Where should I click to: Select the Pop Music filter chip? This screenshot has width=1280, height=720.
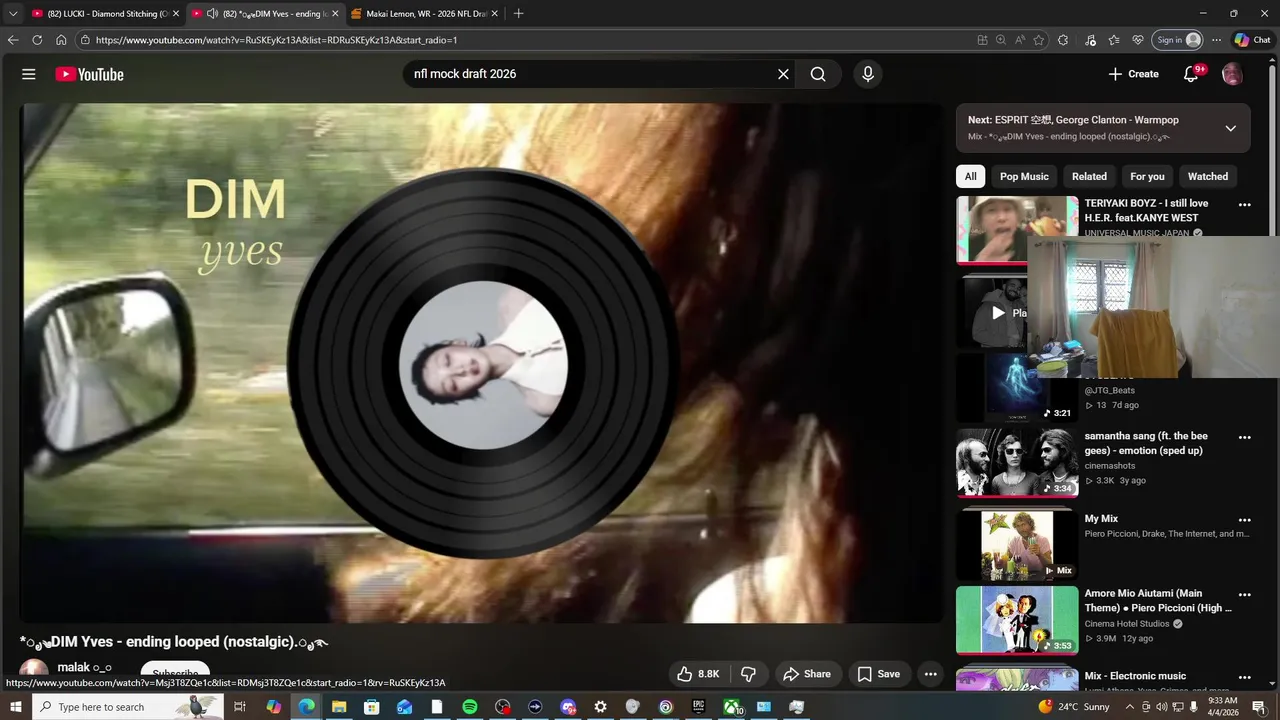coord(1024,177)
